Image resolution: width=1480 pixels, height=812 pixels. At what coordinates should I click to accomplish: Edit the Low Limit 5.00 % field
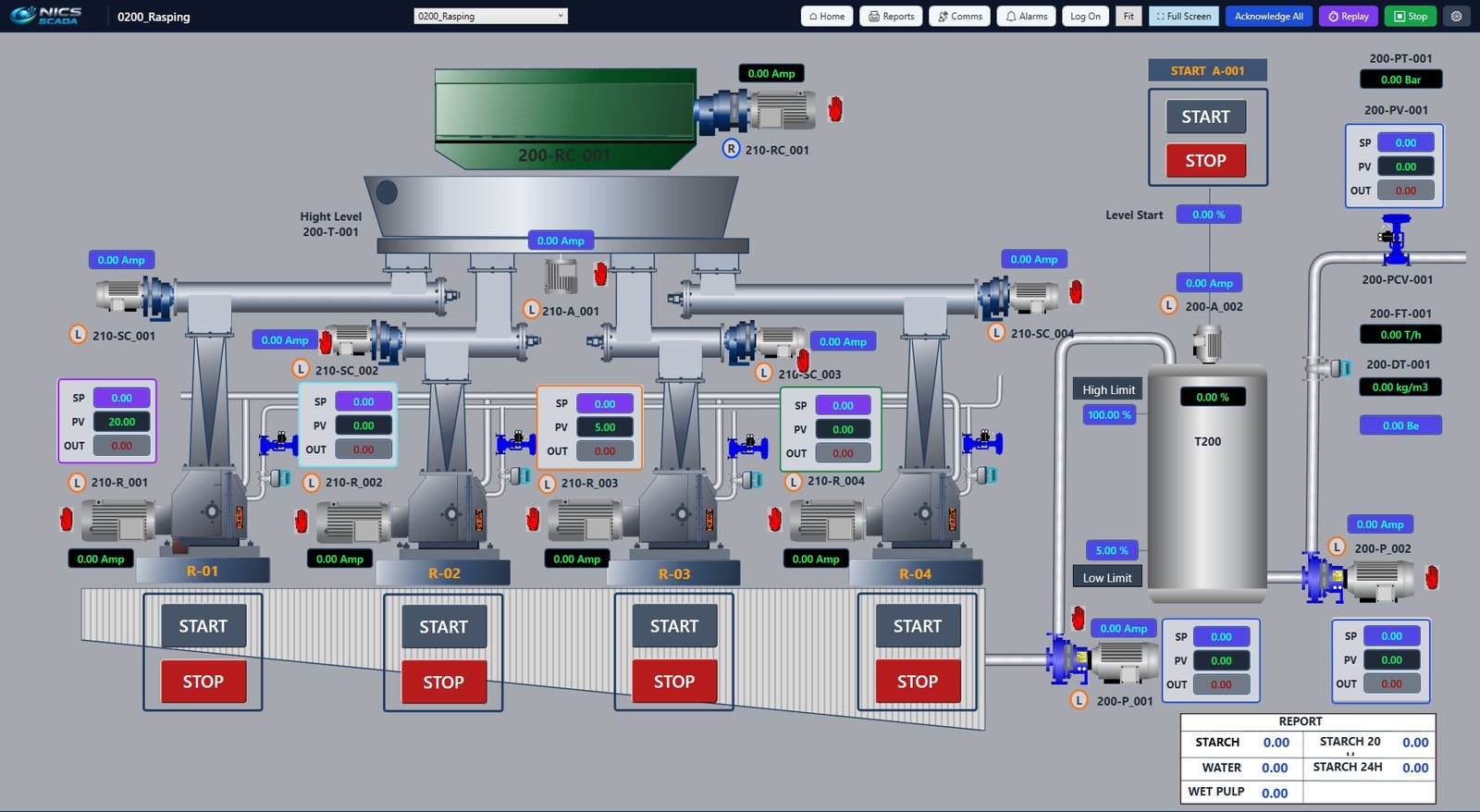tap(1112, 550)
